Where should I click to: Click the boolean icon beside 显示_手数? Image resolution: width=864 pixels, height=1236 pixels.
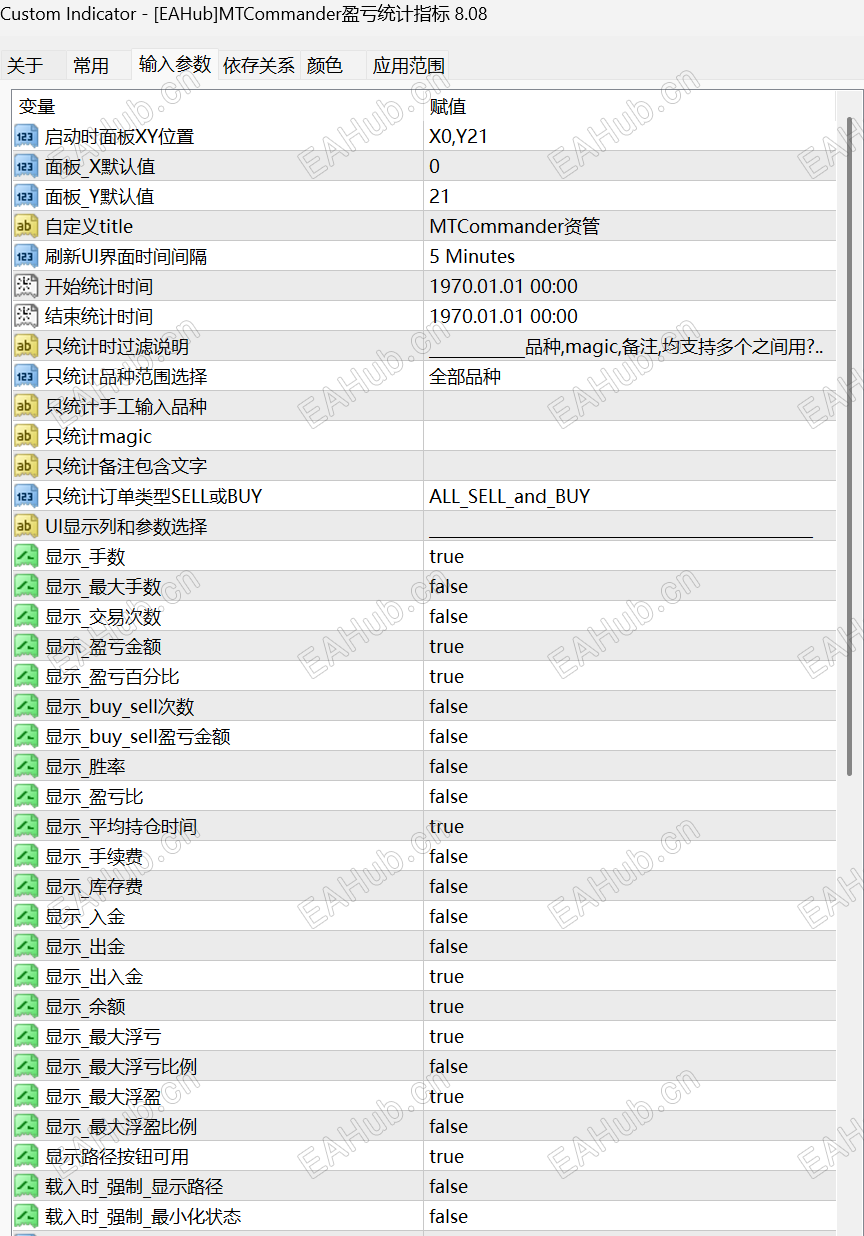[27, 556]
